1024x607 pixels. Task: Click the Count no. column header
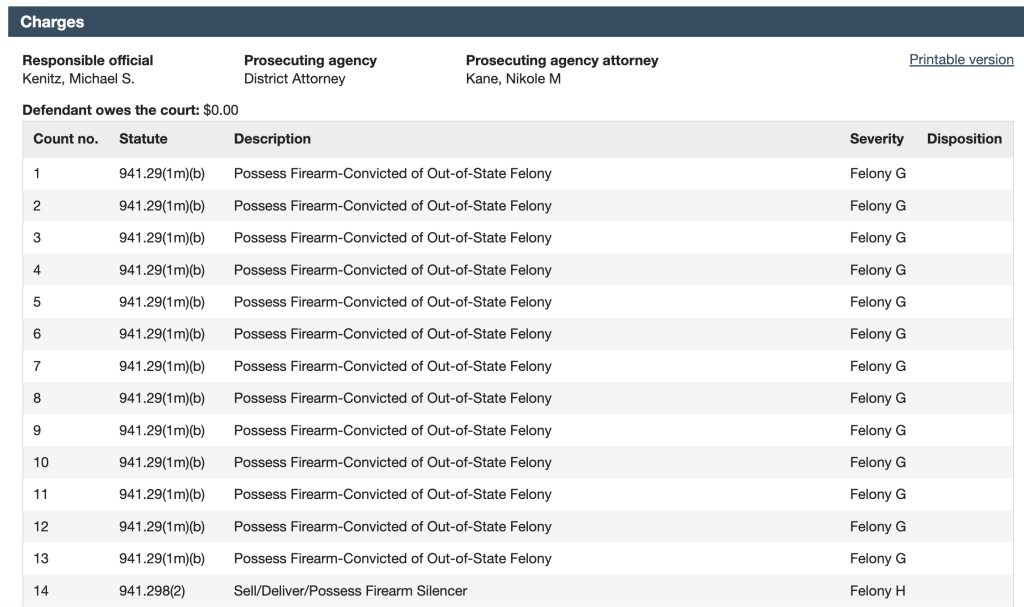coord(66,139)
